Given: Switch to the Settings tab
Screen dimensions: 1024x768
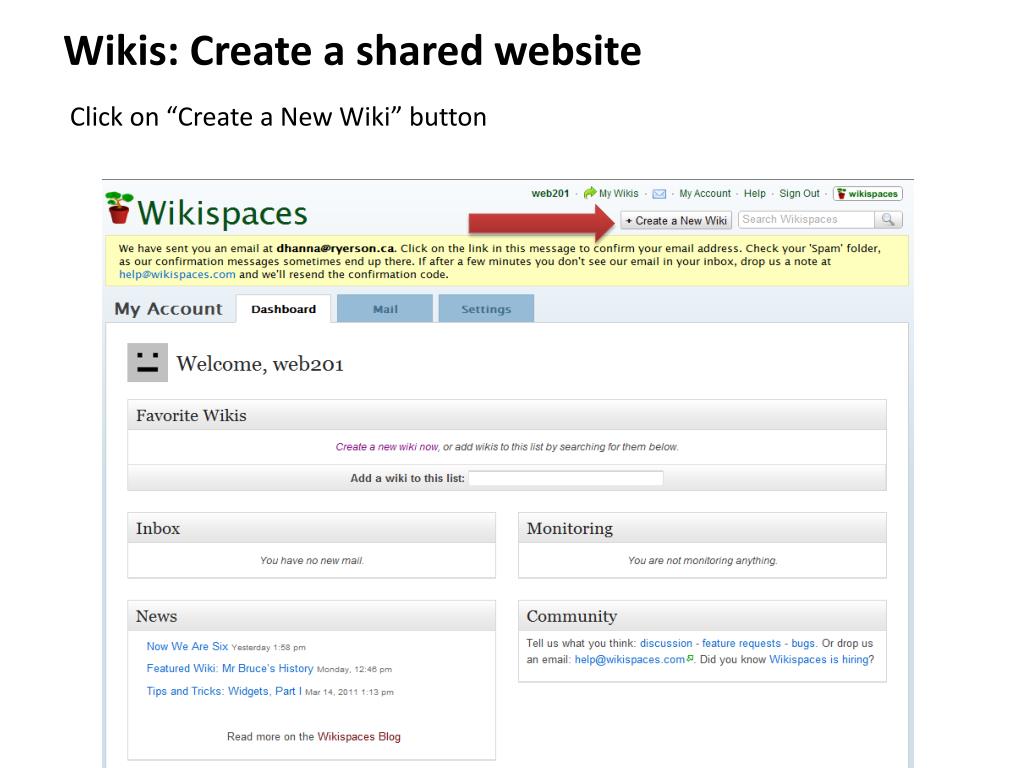Looking at the screenshot, I should (486, 309).
